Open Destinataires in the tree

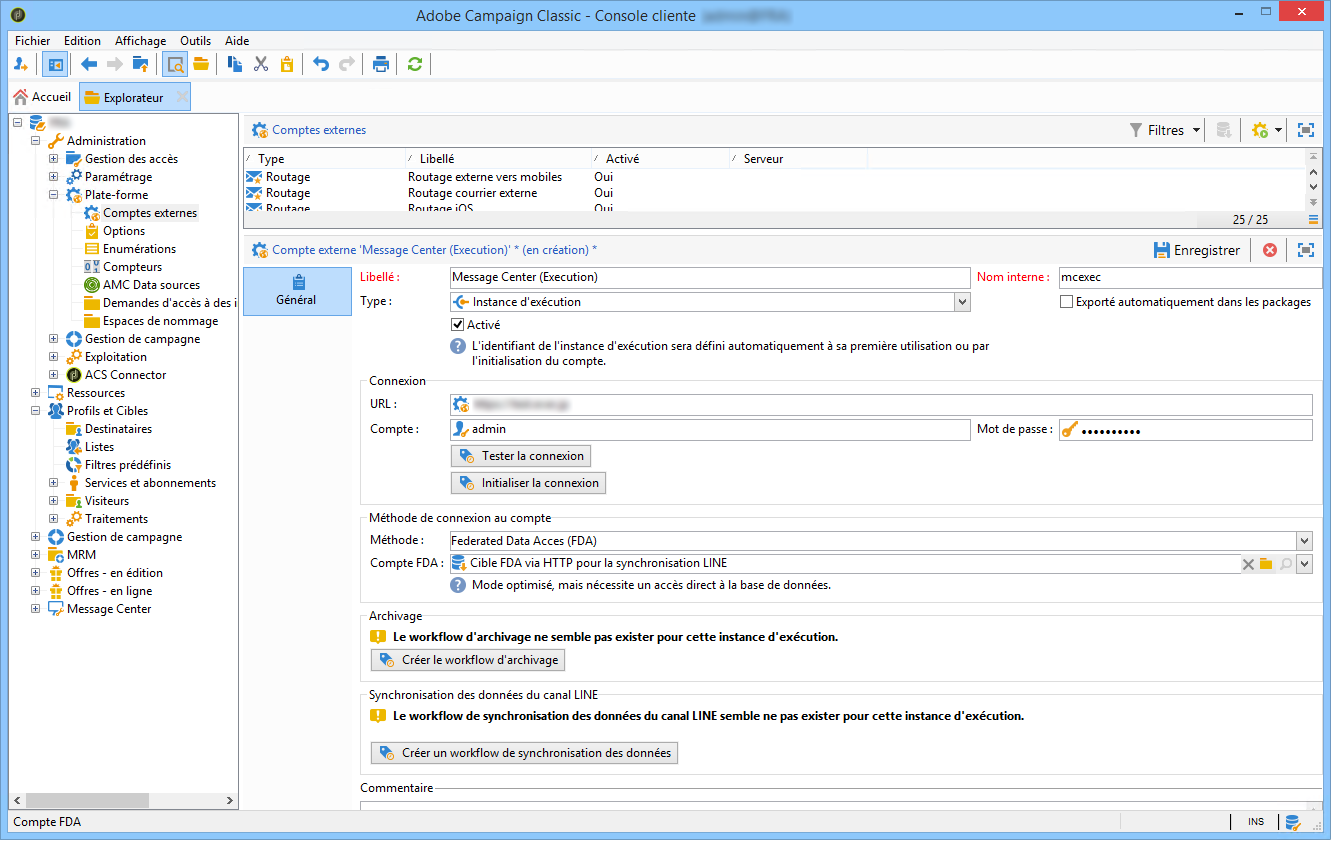(118, 429)
